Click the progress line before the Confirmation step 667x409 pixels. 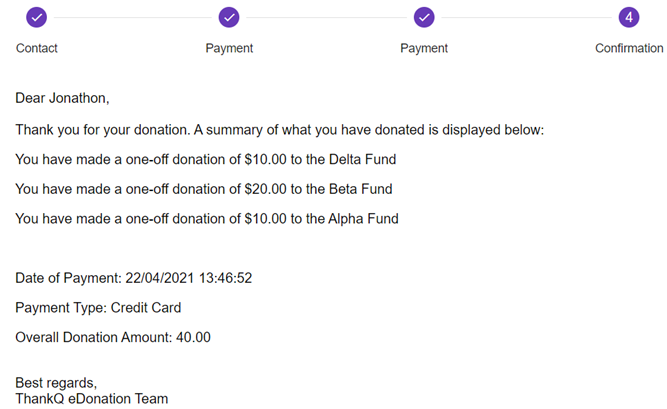point(525,17)
